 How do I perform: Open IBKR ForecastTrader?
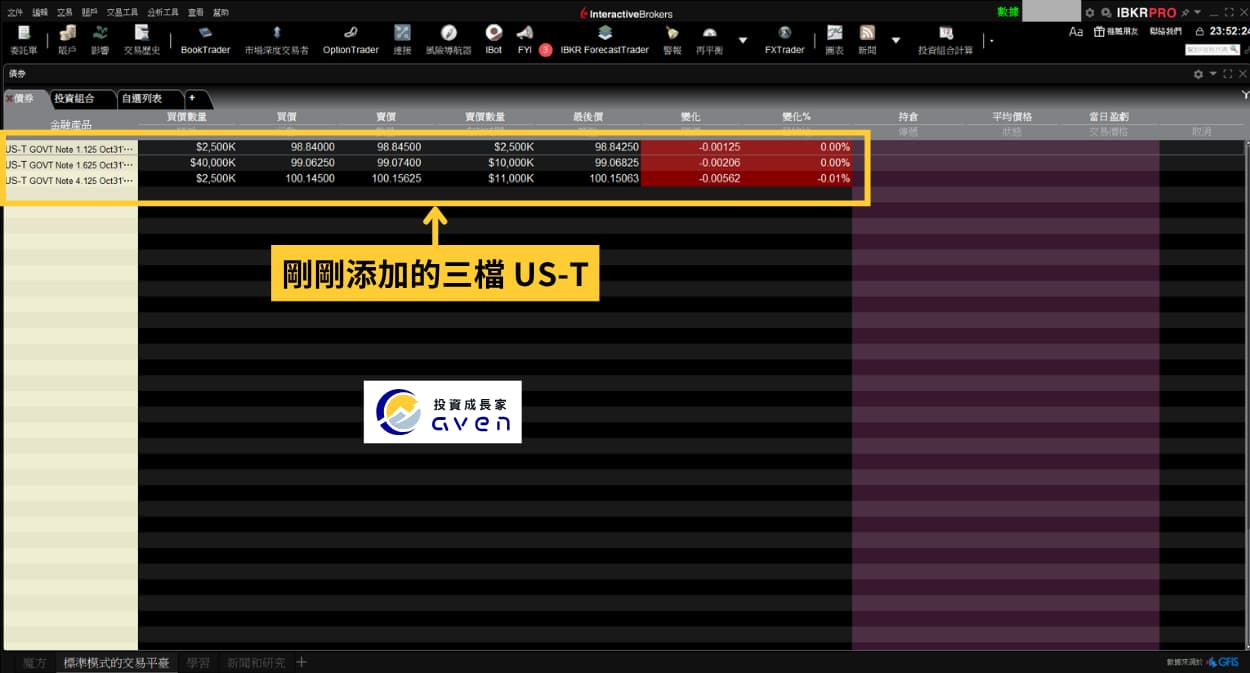604,39
